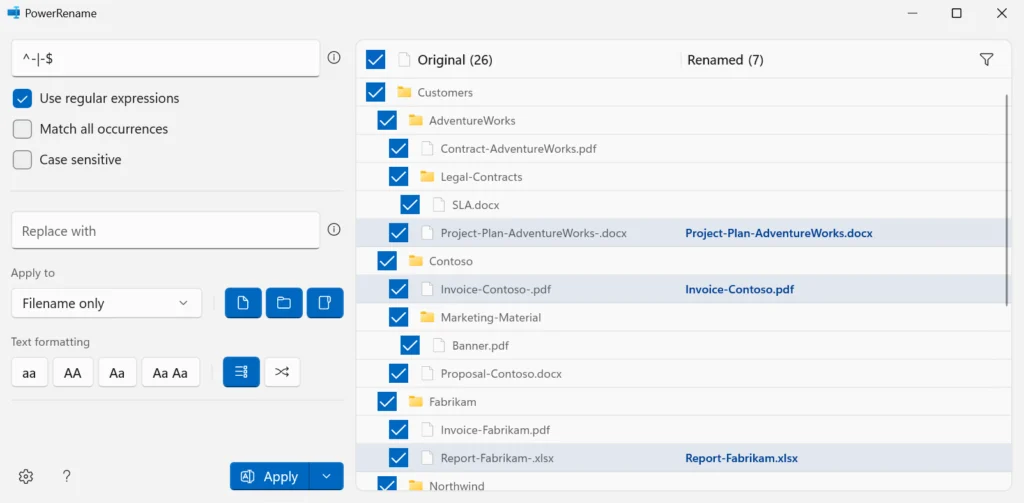The width and height of the screenshot is (1024, 503).
Task: Click the Banner.pdf file icon
Action: pyautogui.click(x=439, y=345)
